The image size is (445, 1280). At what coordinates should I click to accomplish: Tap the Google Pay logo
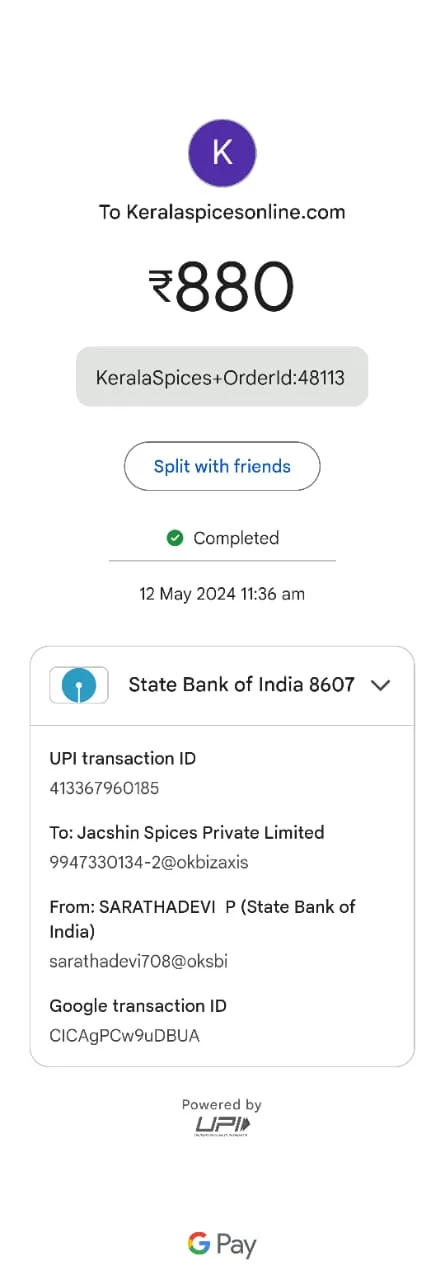(x=222, y=1245)
